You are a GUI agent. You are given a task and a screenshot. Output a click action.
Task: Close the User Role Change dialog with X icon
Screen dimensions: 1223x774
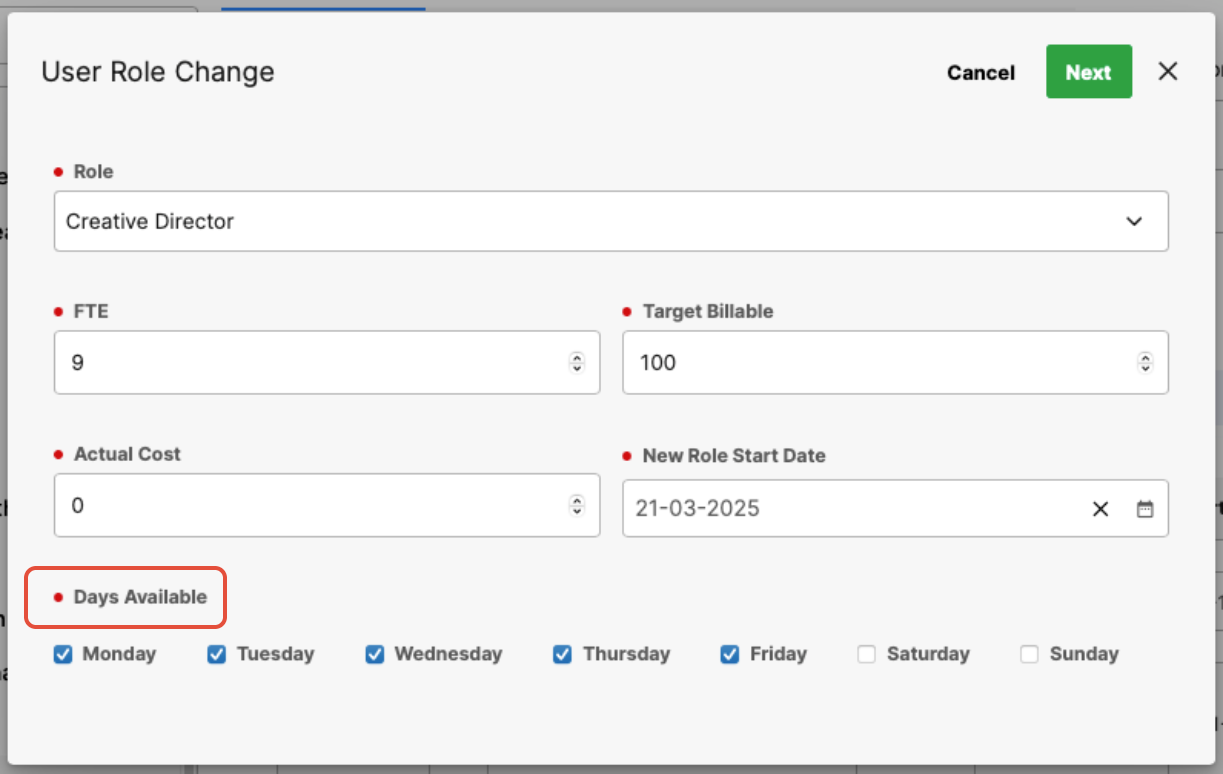pyautogui.click(x=1168, y=71)
